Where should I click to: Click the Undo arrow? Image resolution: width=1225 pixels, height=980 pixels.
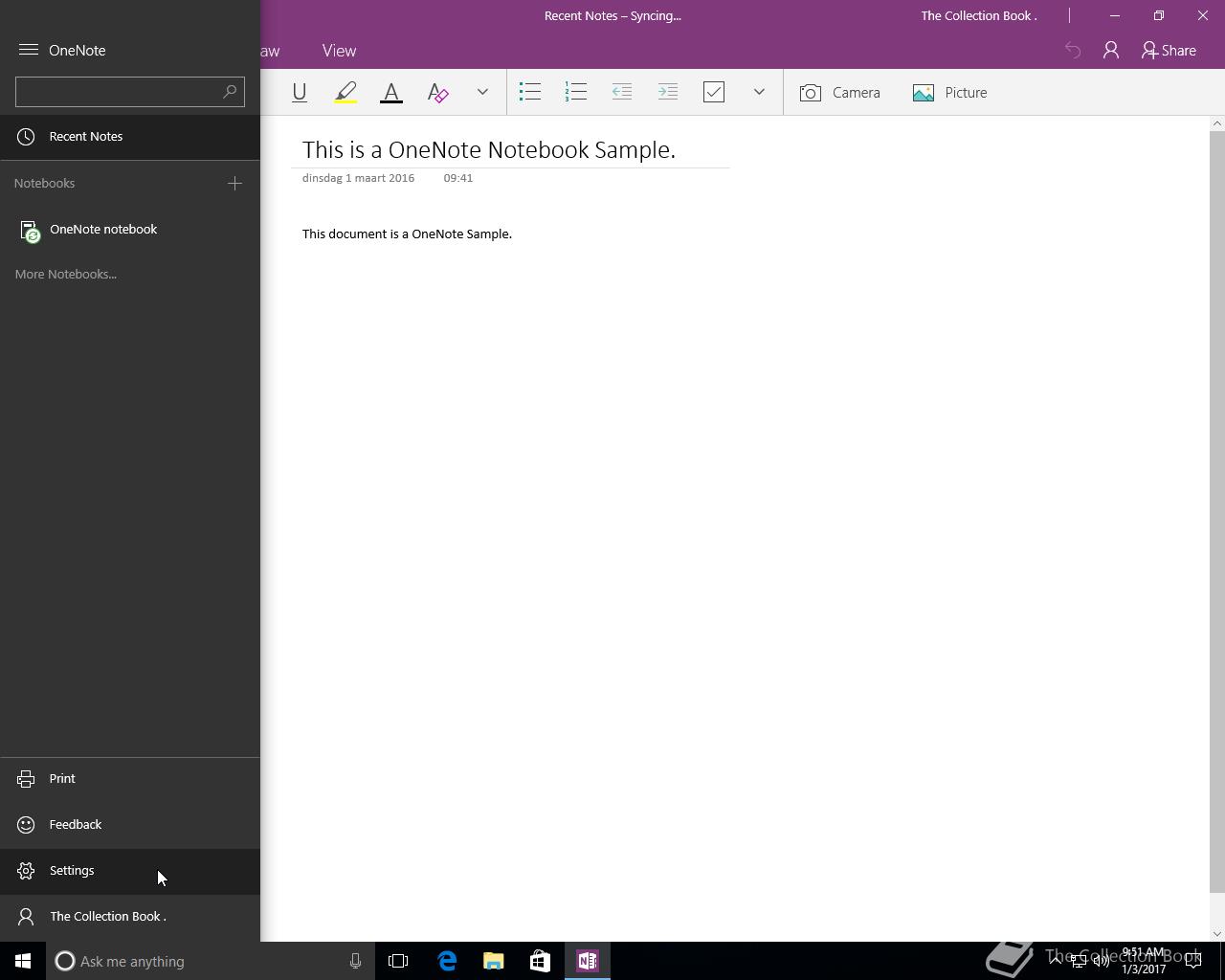1073,51
